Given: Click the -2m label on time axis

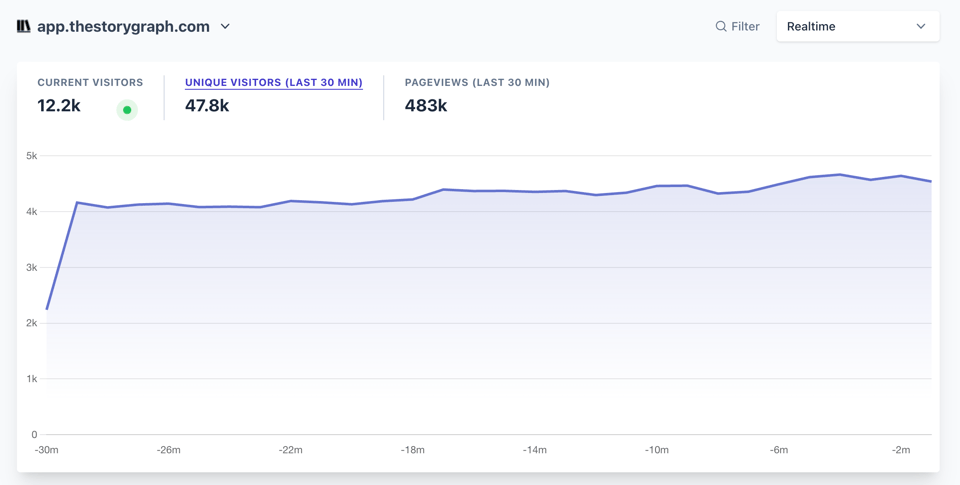Looking at the screenshot, I should tap(901, 450).
